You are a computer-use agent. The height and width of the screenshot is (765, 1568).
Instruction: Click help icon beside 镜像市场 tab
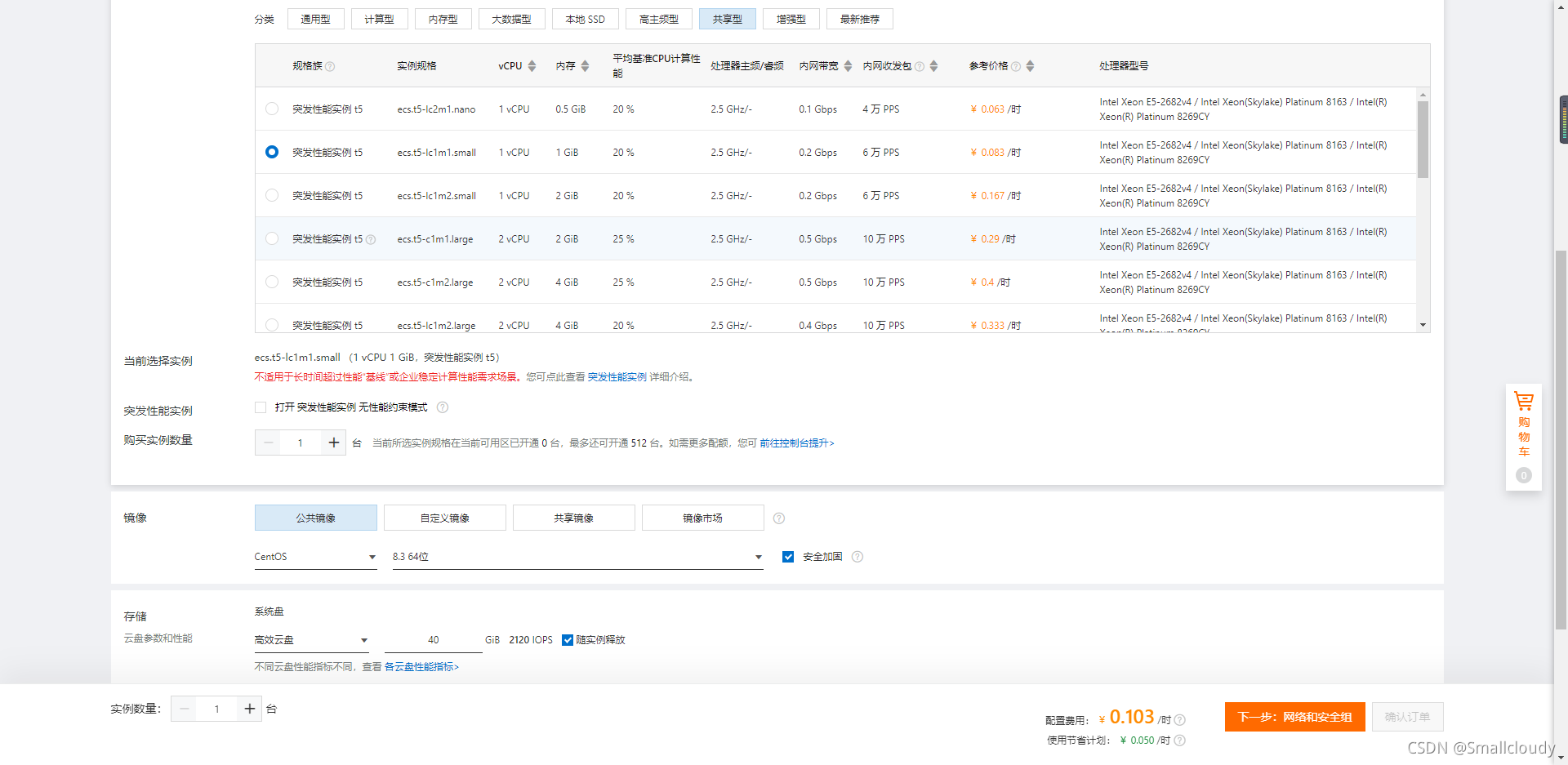[779, 518]
